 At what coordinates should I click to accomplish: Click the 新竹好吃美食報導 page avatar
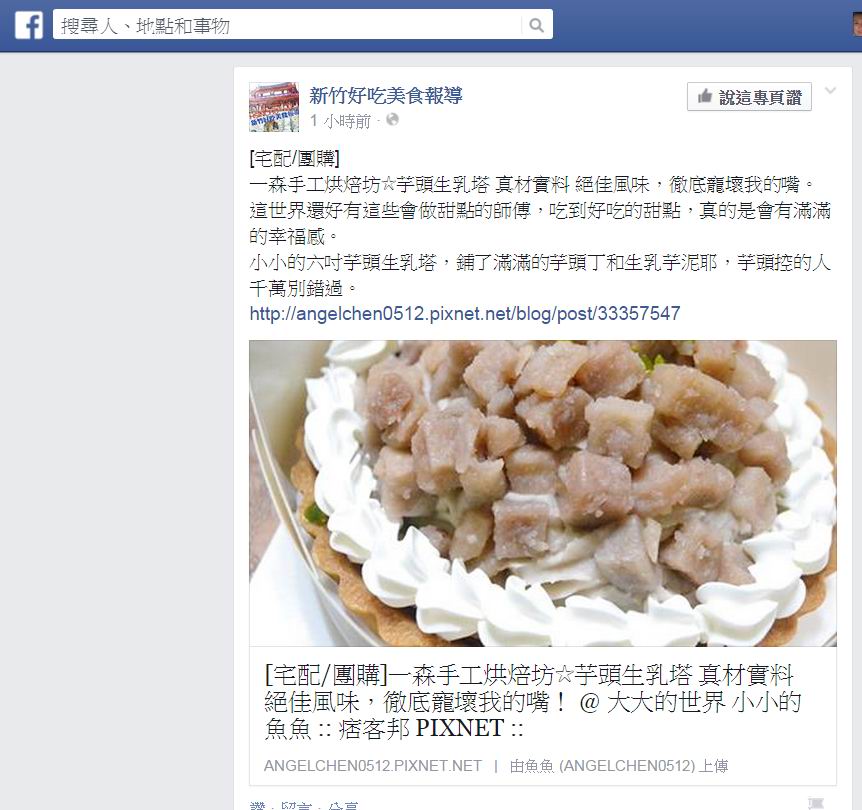(274, 107)
